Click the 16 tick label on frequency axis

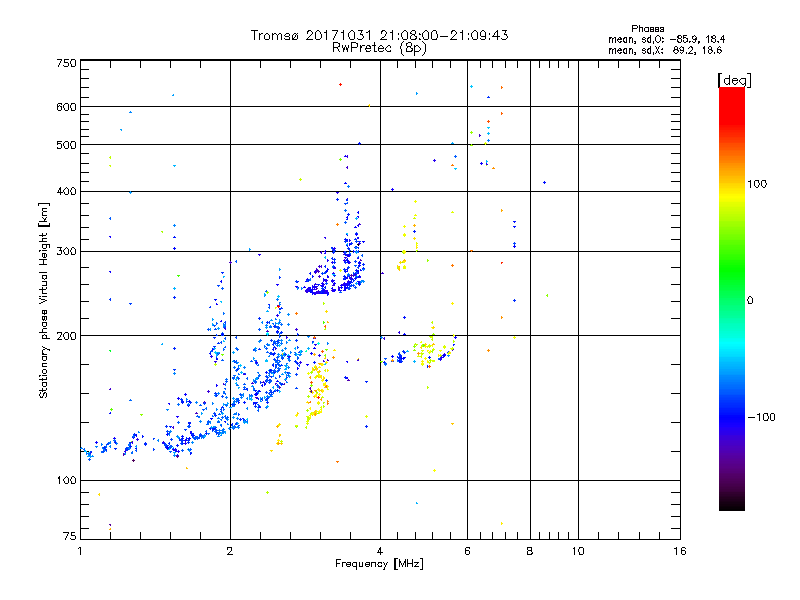pyautogui.click(x=680, y=551)
